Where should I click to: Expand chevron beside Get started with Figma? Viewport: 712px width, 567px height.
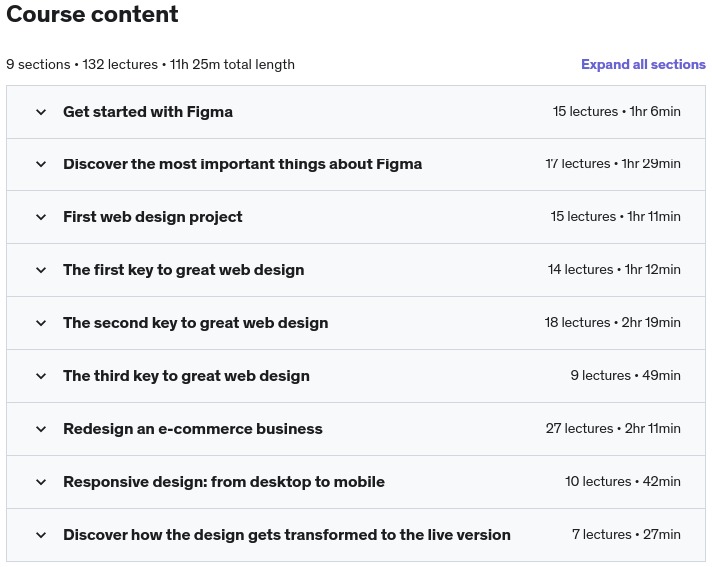point(41,112)
